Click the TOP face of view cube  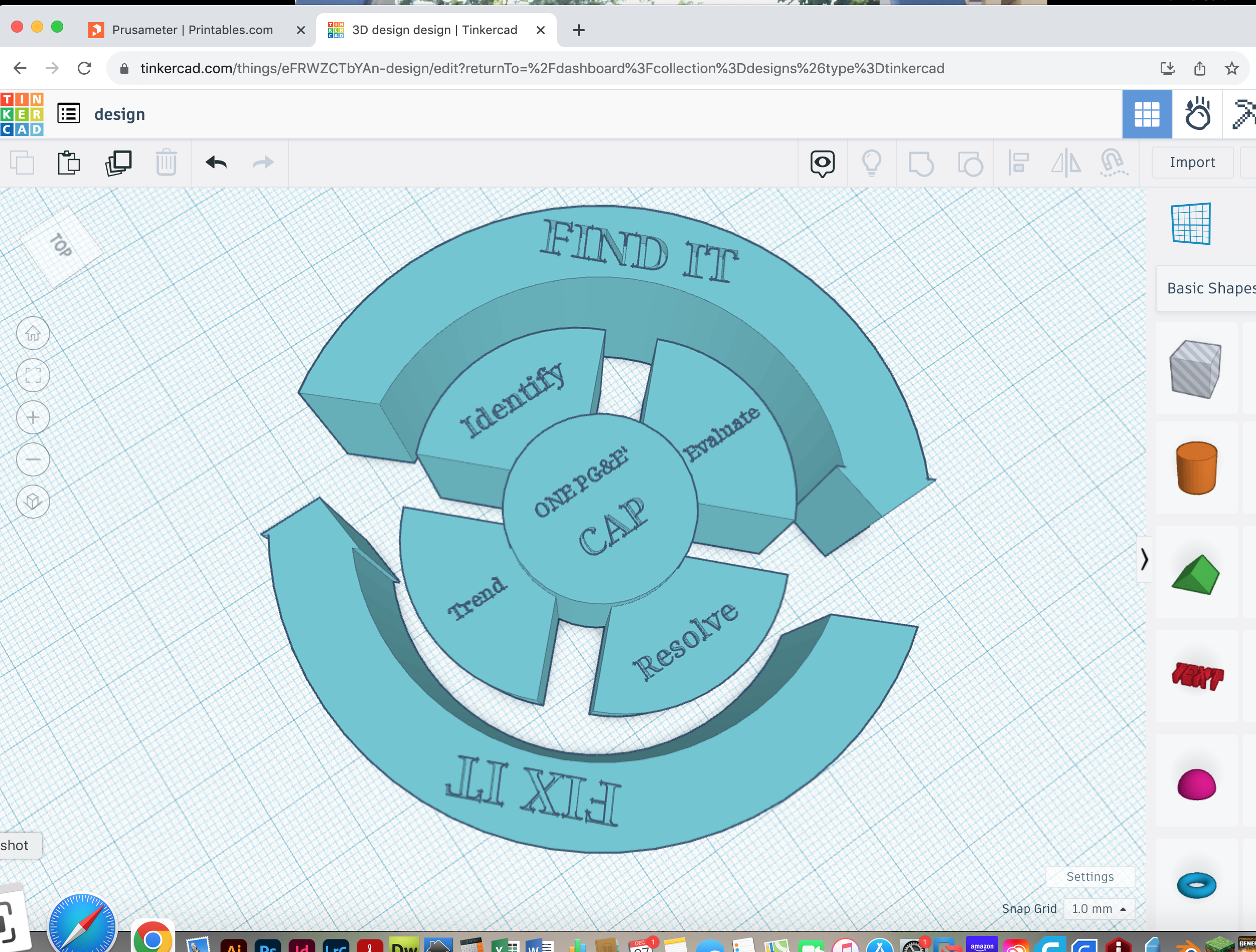coord(61,245)
